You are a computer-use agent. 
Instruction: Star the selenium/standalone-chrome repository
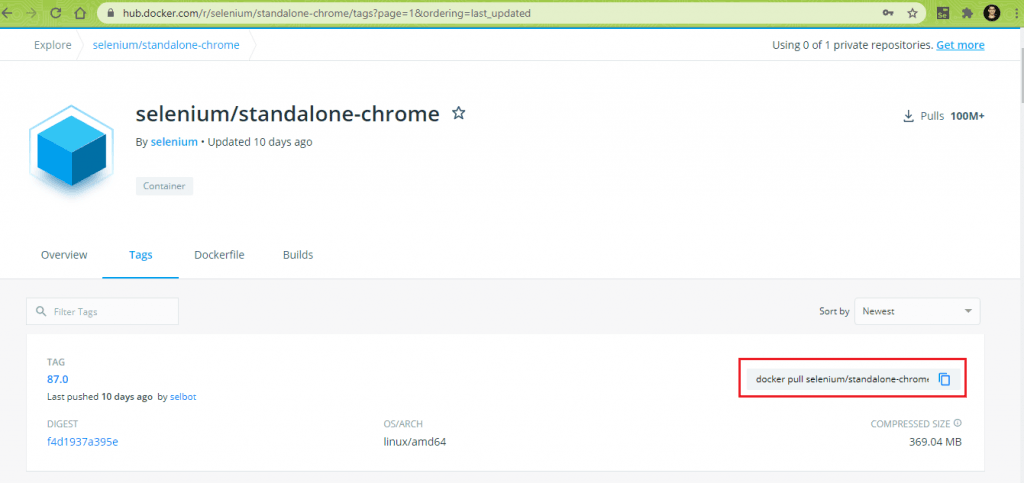tap(459, 113)
